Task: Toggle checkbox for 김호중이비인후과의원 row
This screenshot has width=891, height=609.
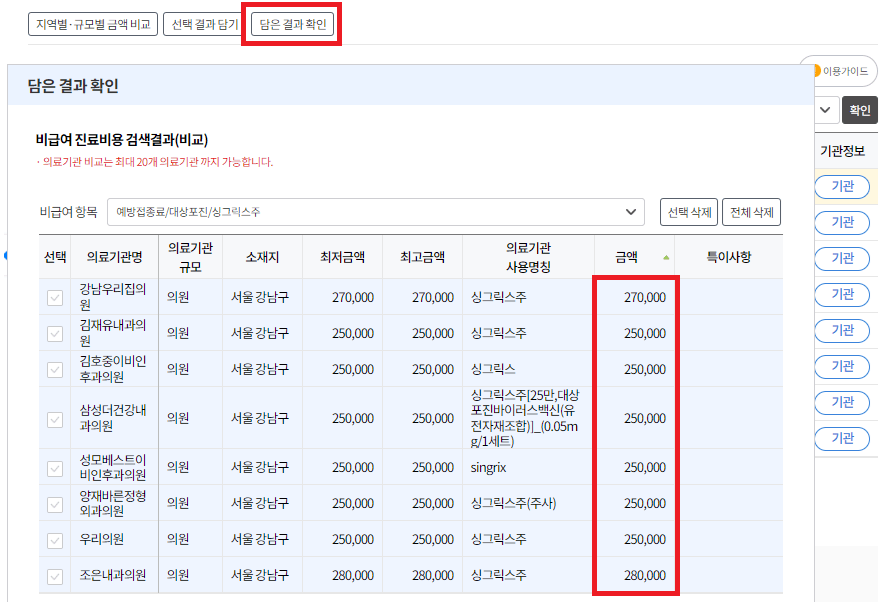Action: click(55, 370)
